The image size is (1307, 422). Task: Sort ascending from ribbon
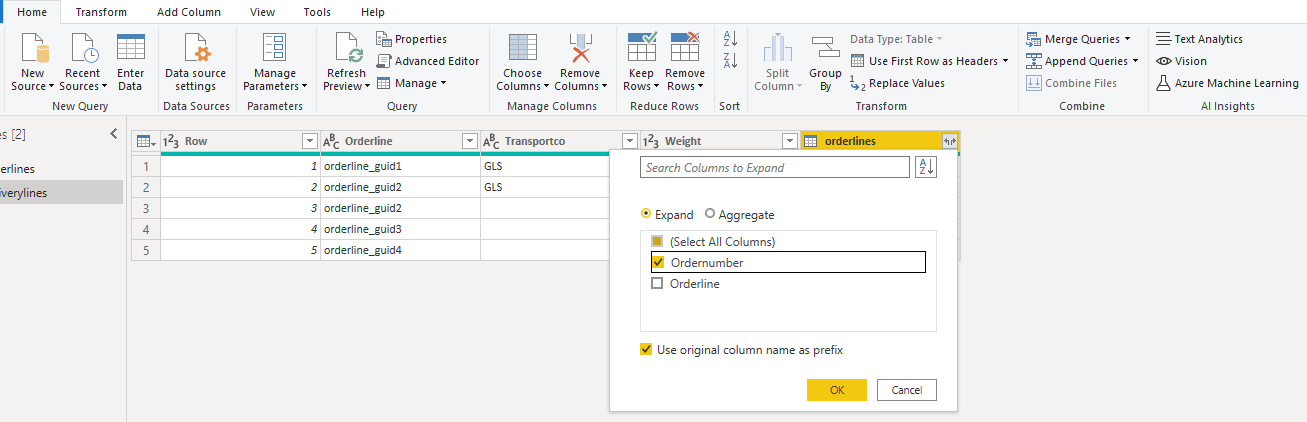(730, 39)
